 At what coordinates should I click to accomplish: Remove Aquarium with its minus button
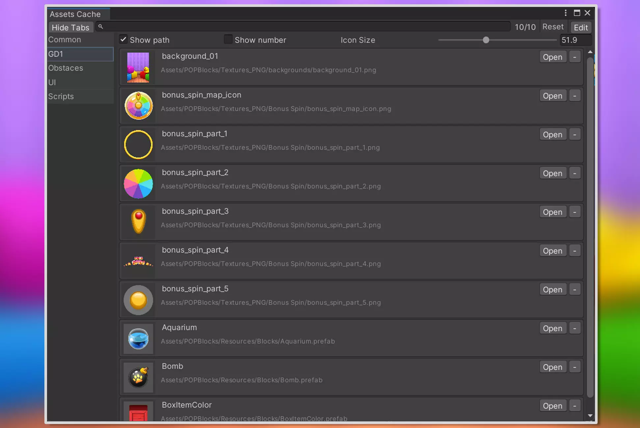(575, 328)
